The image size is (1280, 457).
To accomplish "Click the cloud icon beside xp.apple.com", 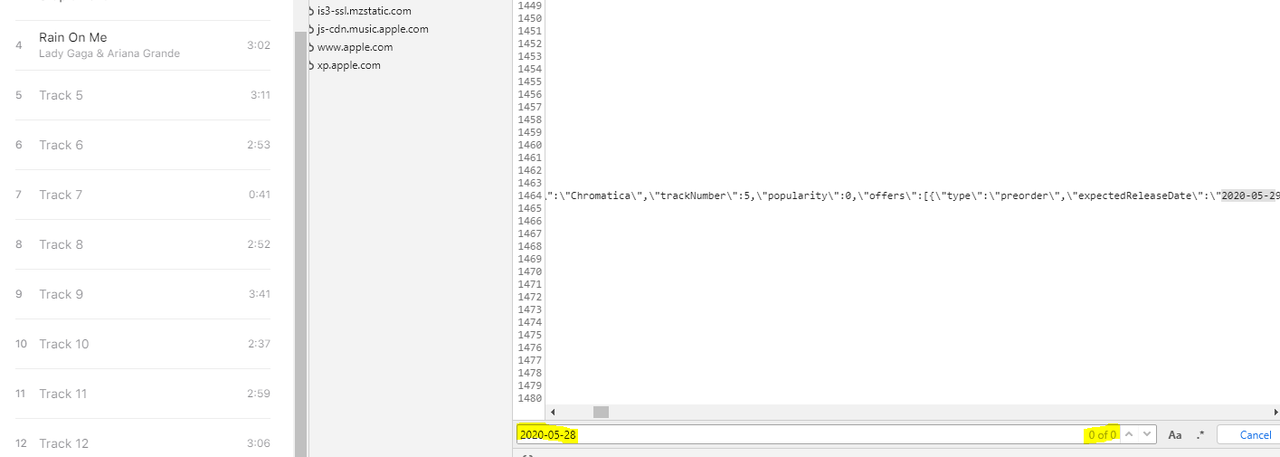I will pos(311,65).
